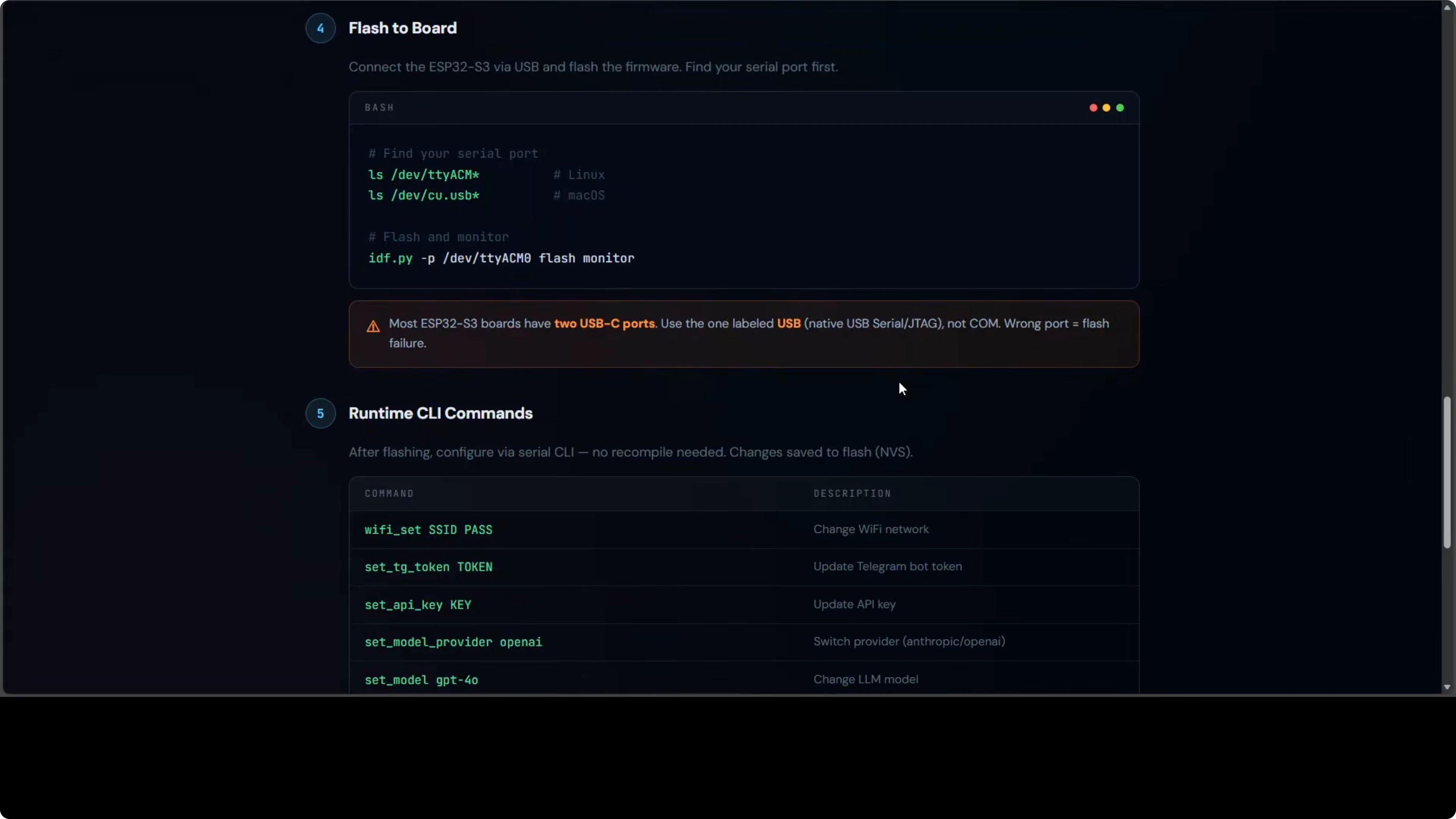Image resolution: width=1456 pixels, height=819 pixels.
Task: Switch focus to the COMMAND column header
Action: (389, 493)
